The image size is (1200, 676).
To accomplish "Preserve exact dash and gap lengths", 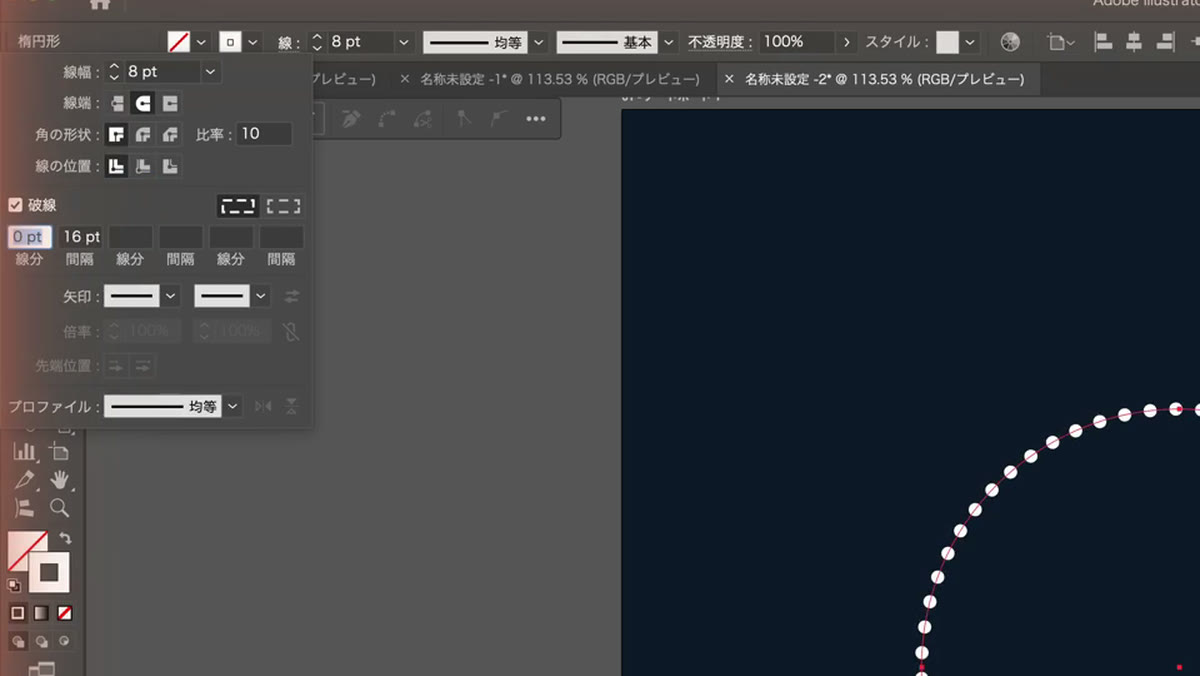I will point(239,206).
